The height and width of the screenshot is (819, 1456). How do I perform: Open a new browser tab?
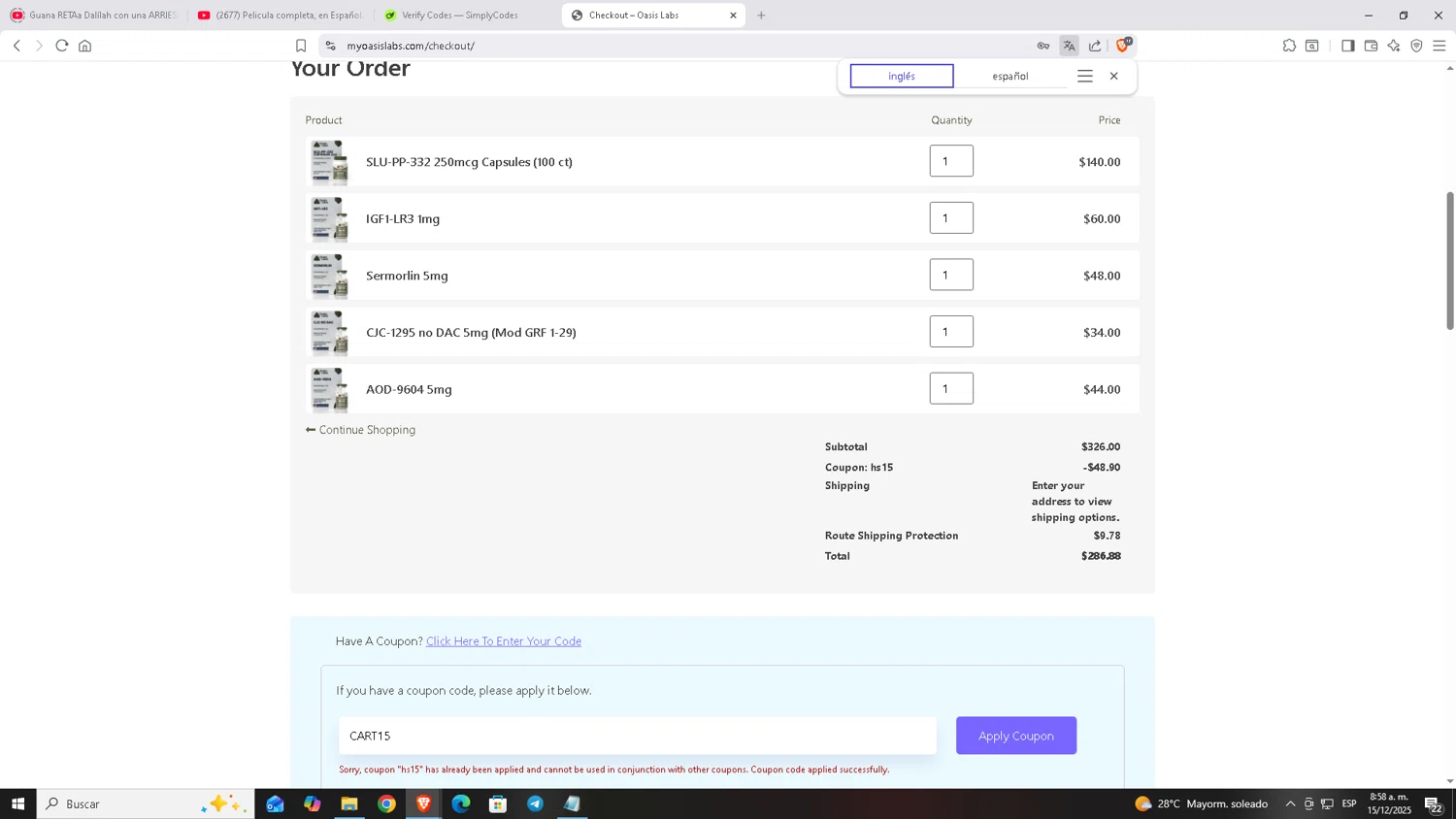(761, 16)
